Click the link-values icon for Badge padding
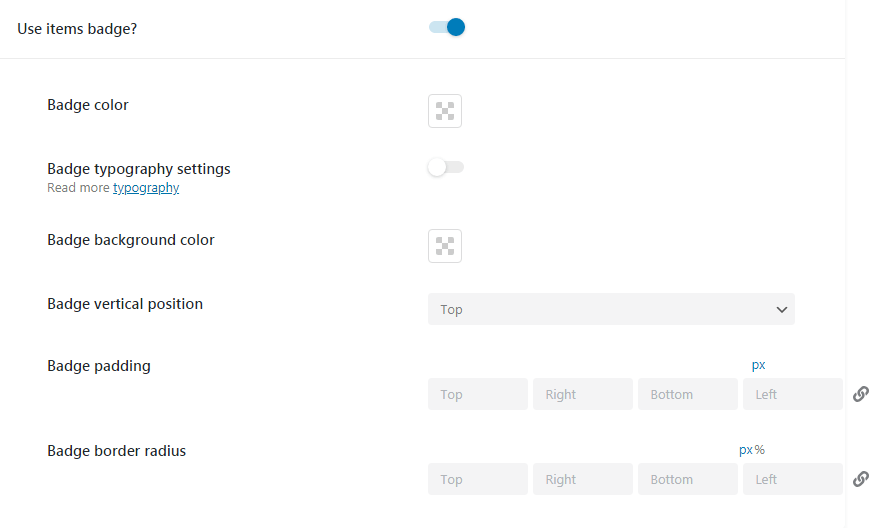 coord(861,394)
